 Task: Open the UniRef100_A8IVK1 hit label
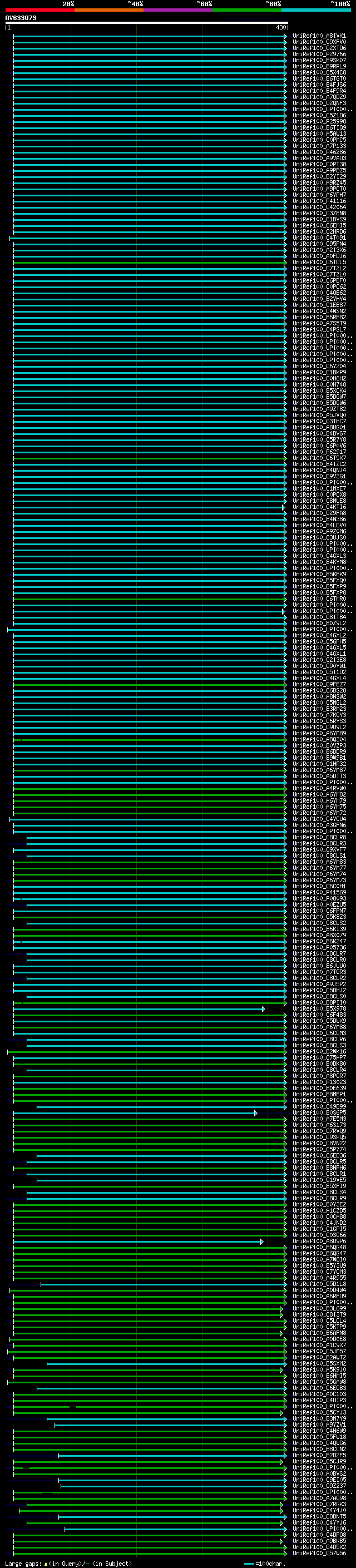click(x=319, y=37)
